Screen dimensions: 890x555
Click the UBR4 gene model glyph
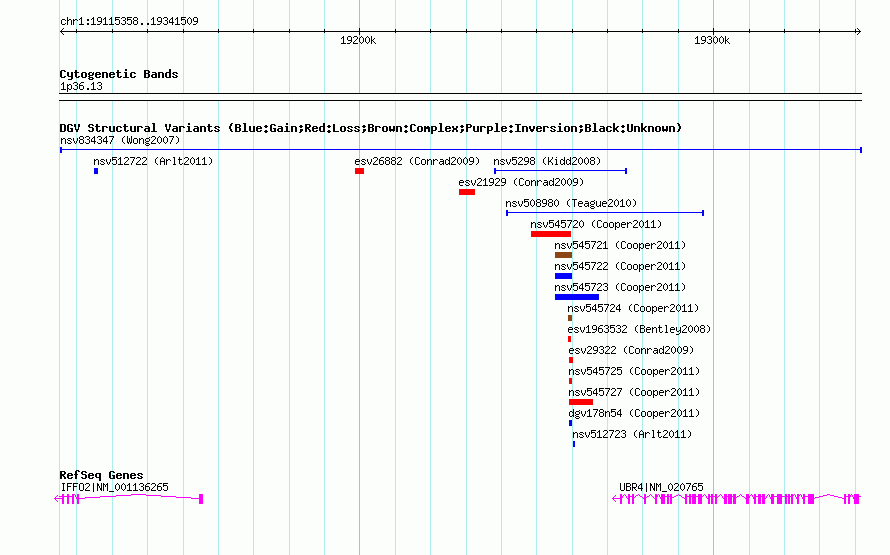[736, 498]
